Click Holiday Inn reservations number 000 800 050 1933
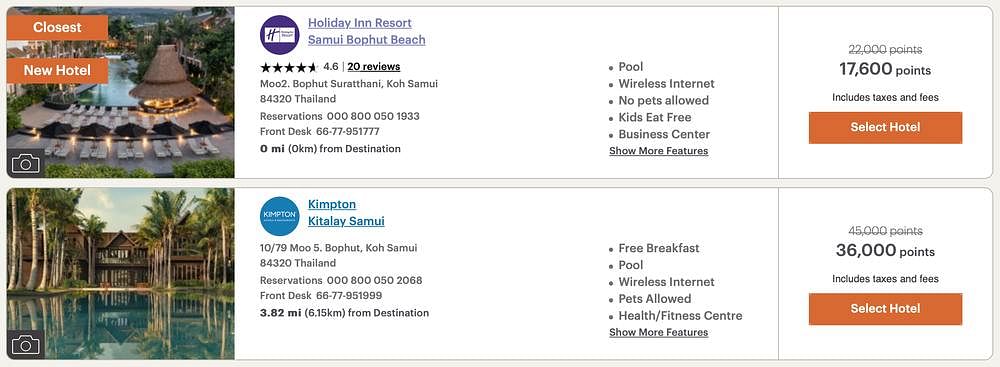The height and width of the screenshot is (367, 1000). tap(373, 116)
